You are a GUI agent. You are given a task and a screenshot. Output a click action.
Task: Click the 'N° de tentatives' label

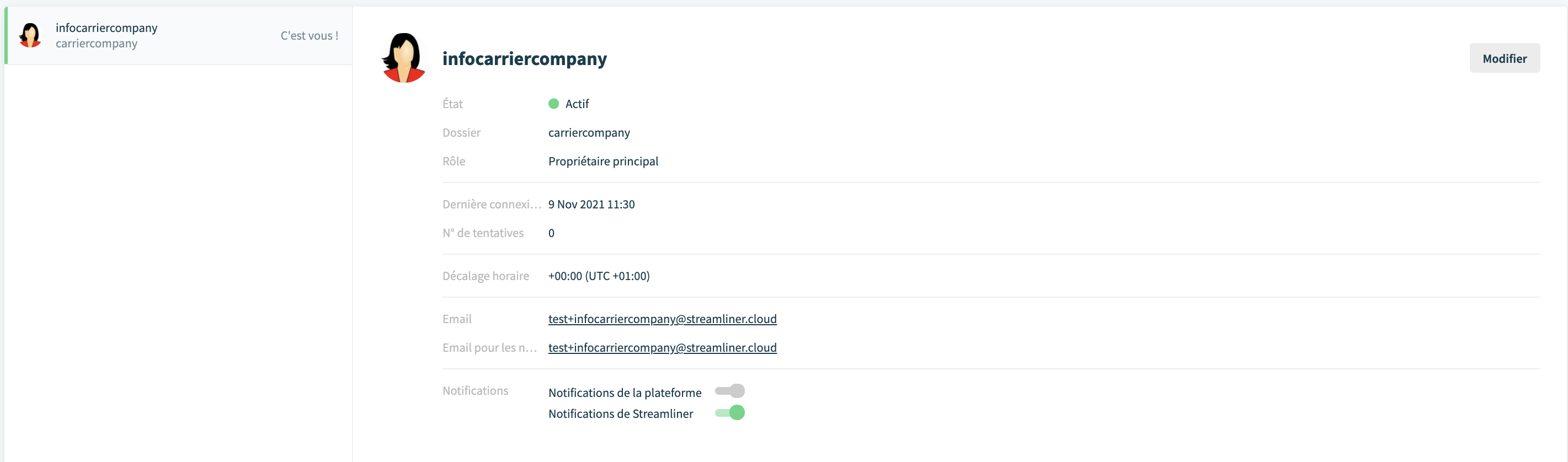483,233
